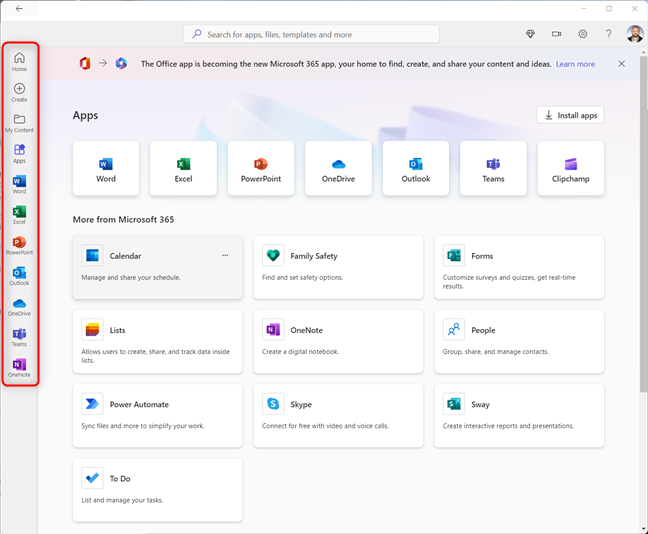Click the vertical scrollbar thumb
The width and height of the screenshot is (648, 534).
(x=643, y=224)
